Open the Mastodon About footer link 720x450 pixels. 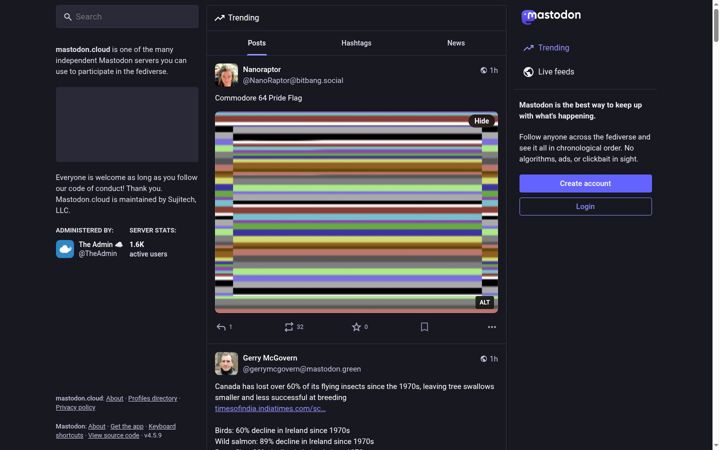tap(96, 427)
